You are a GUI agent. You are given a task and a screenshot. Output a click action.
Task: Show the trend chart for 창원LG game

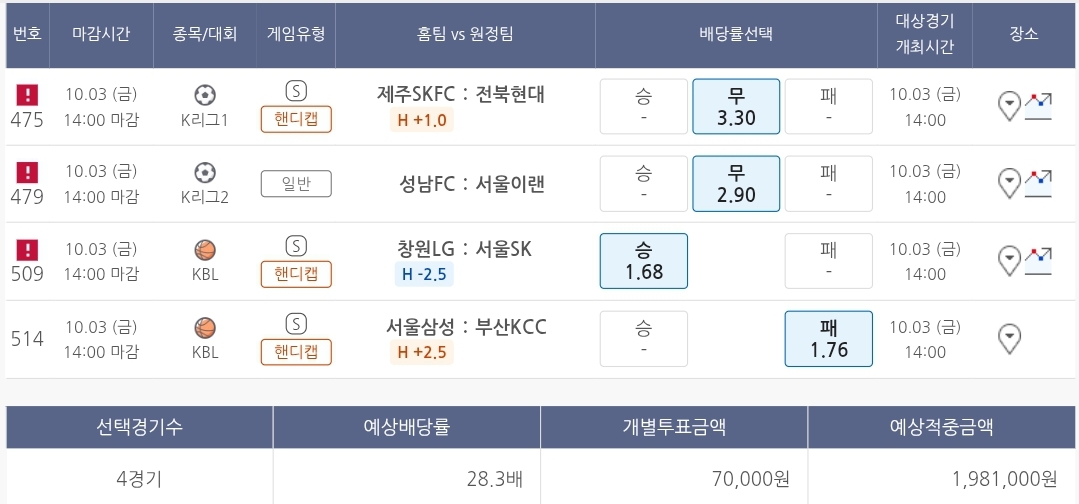click(1040, 260)
